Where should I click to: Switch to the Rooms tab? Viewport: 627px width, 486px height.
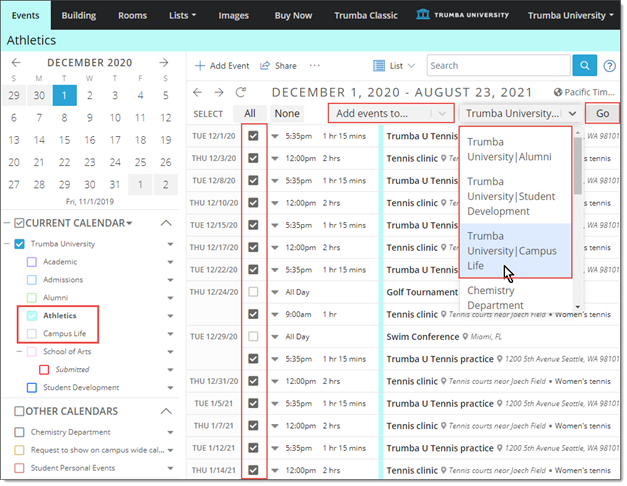[132, 15]
